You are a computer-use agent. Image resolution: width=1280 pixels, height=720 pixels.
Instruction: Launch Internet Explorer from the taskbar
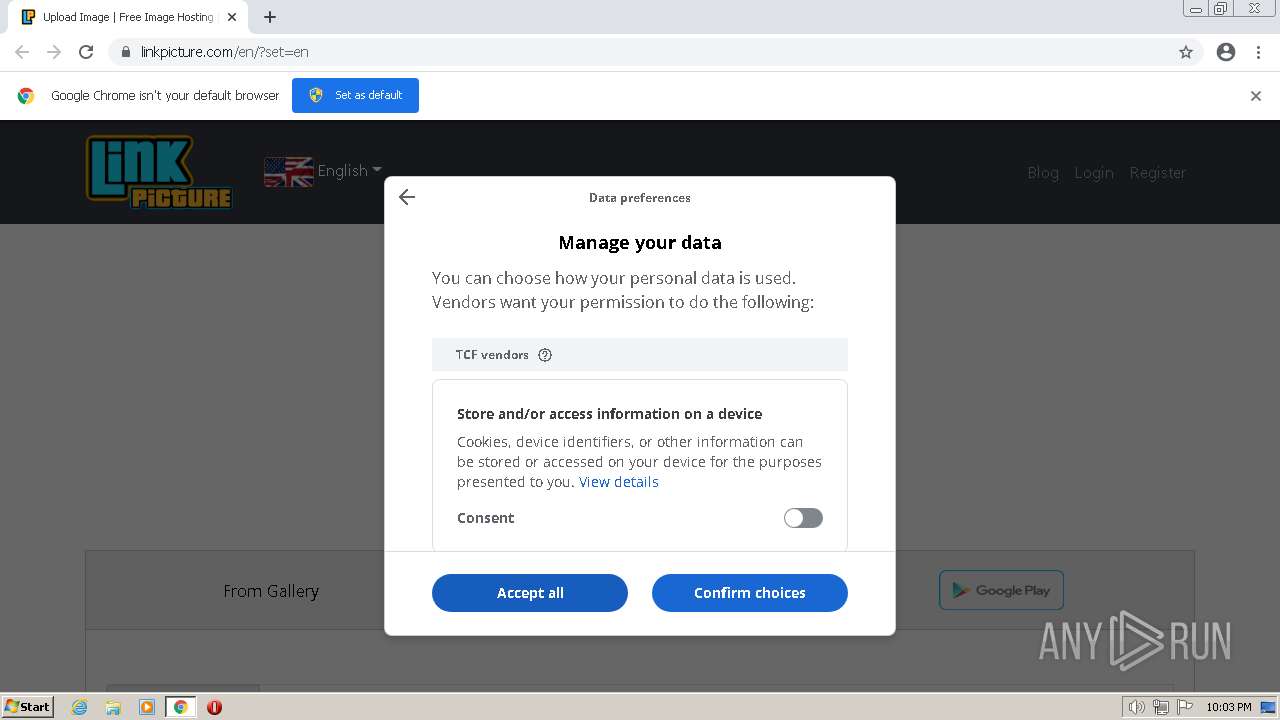80,707
